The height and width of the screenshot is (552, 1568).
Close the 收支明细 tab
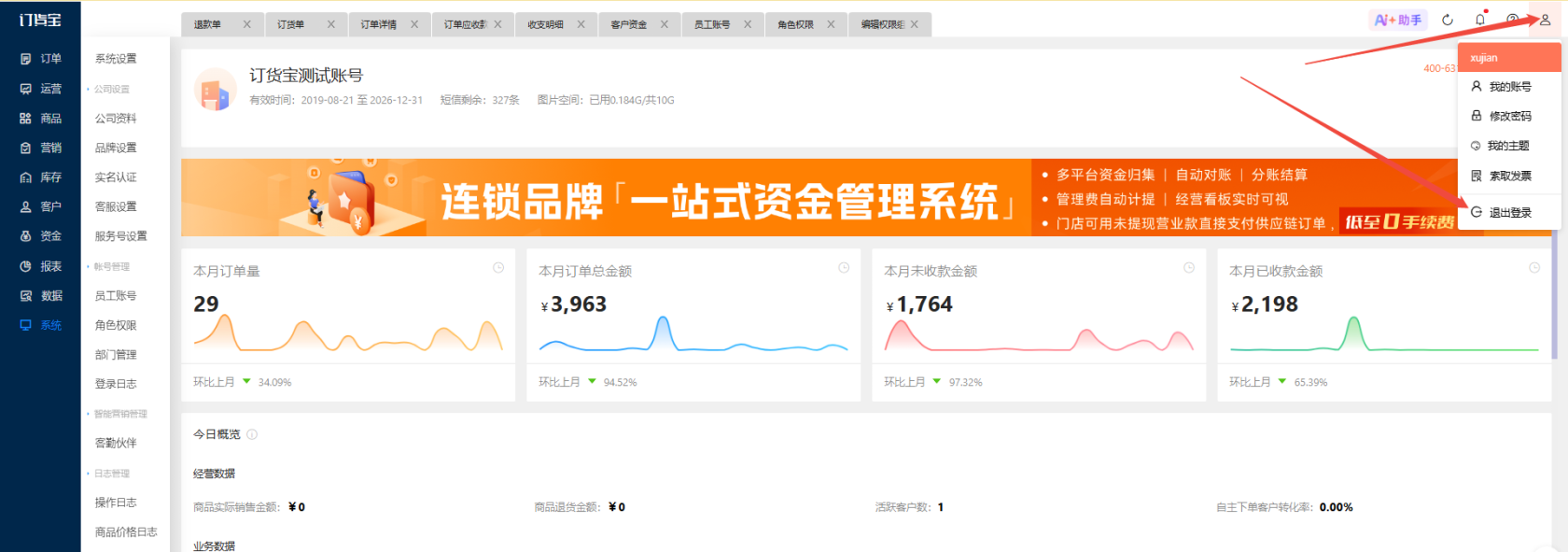point(581,24)
